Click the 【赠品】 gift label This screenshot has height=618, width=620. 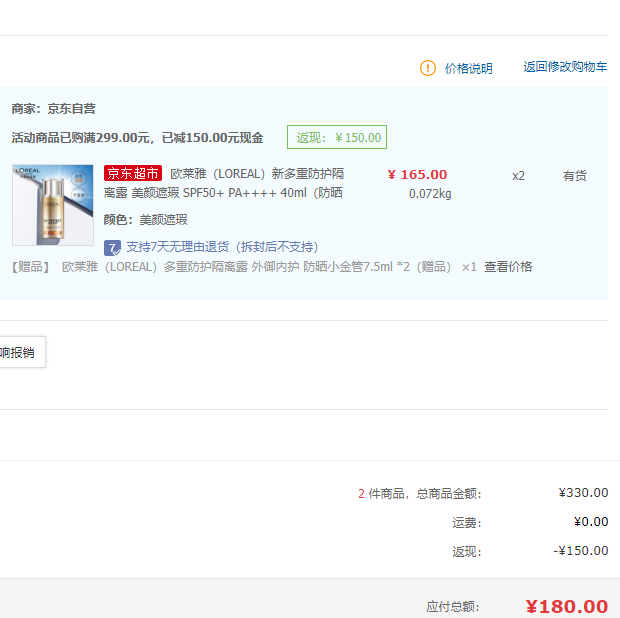click(30, 267)
